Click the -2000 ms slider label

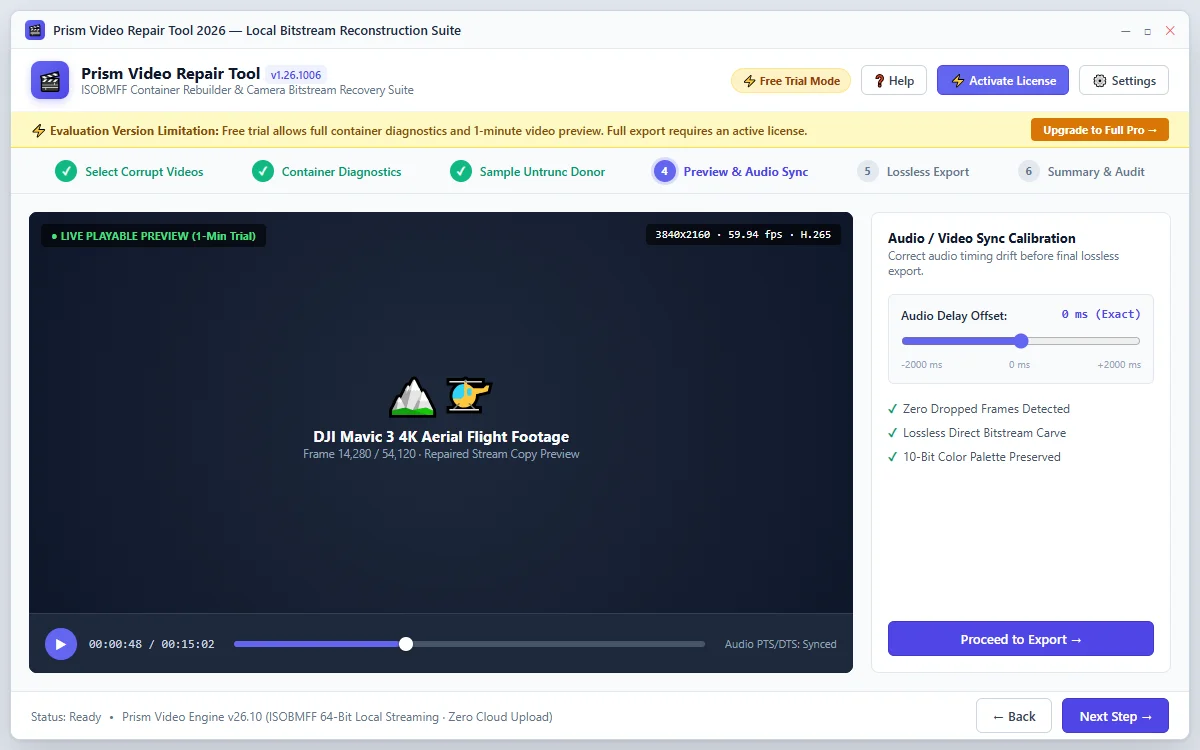click(922, 365)
